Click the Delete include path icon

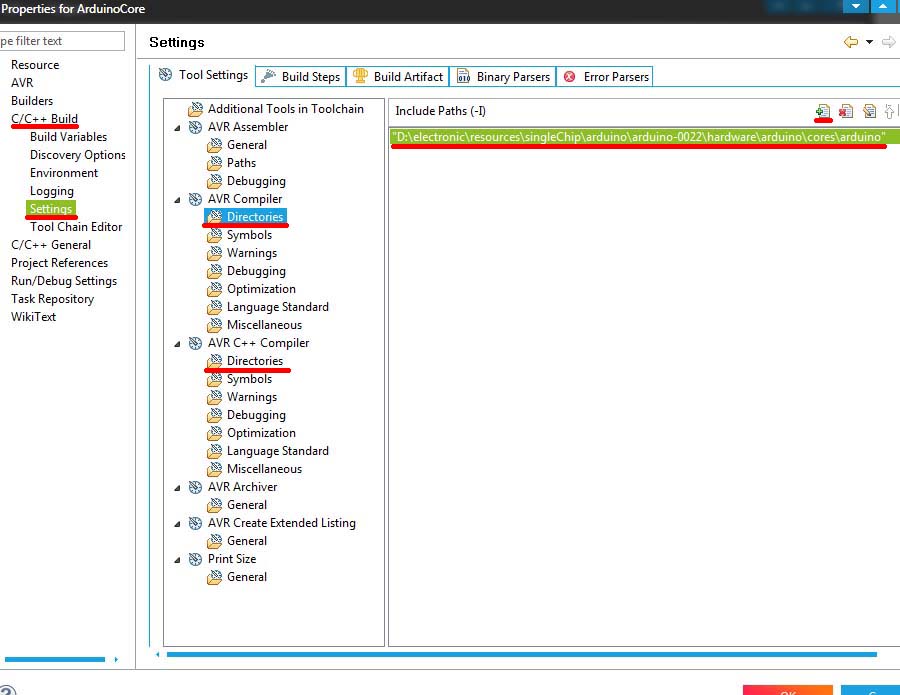tap(846, 111)
